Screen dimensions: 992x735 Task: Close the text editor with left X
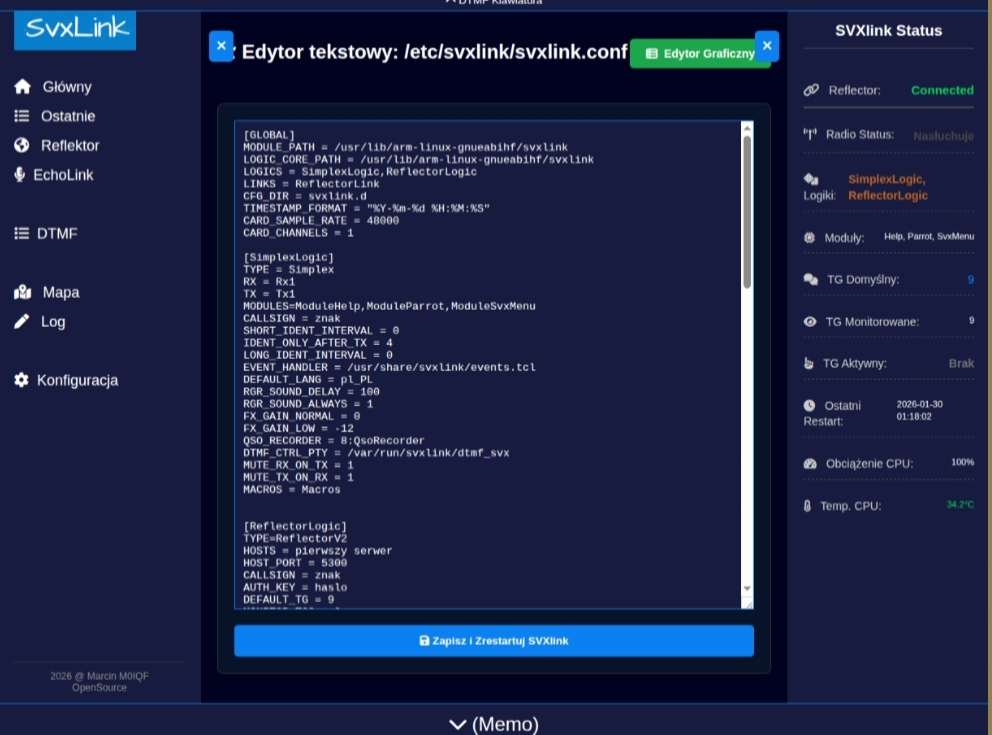pyautogui.click(x=221, y=46)
